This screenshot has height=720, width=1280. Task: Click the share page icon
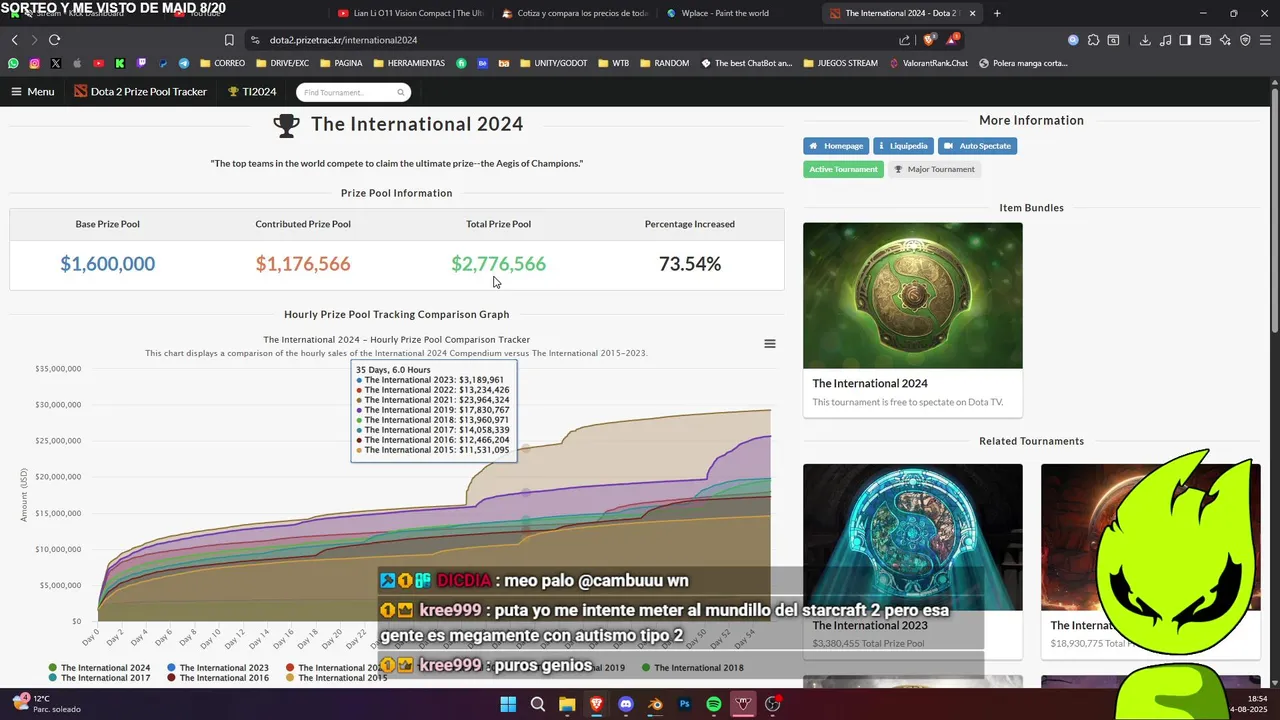pyautogui.click(x=905, y=40)
